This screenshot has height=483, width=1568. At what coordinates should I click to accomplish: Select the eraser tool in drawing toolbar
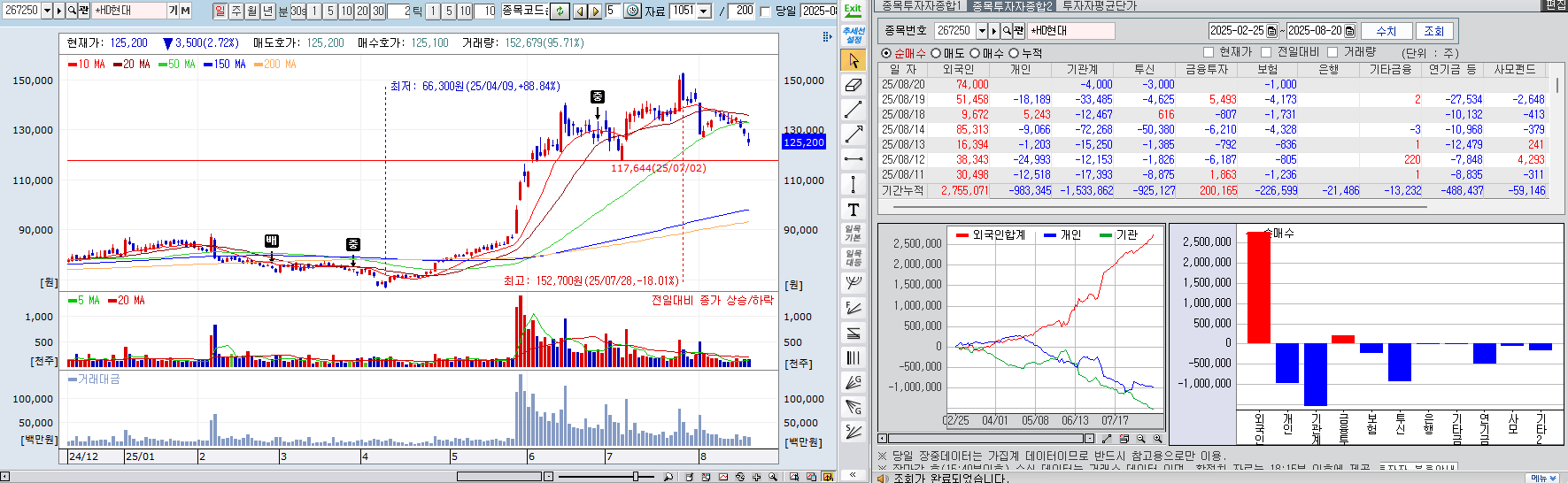tap(853, 85)
